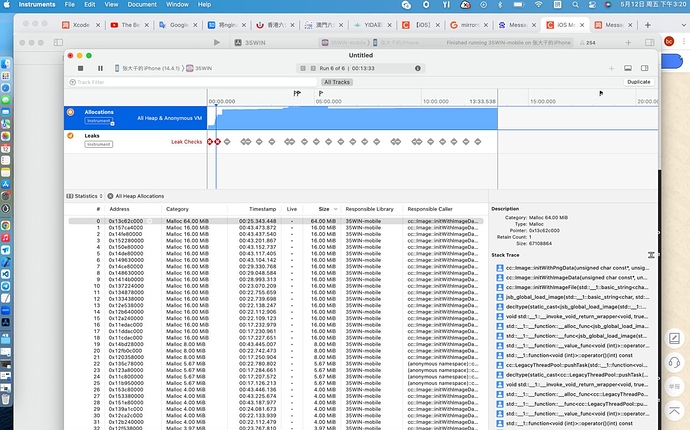Image resolution: width=690 pixels, height=430 pixels.
Task: Open a new browser tab
Action: tap(647, 25)
